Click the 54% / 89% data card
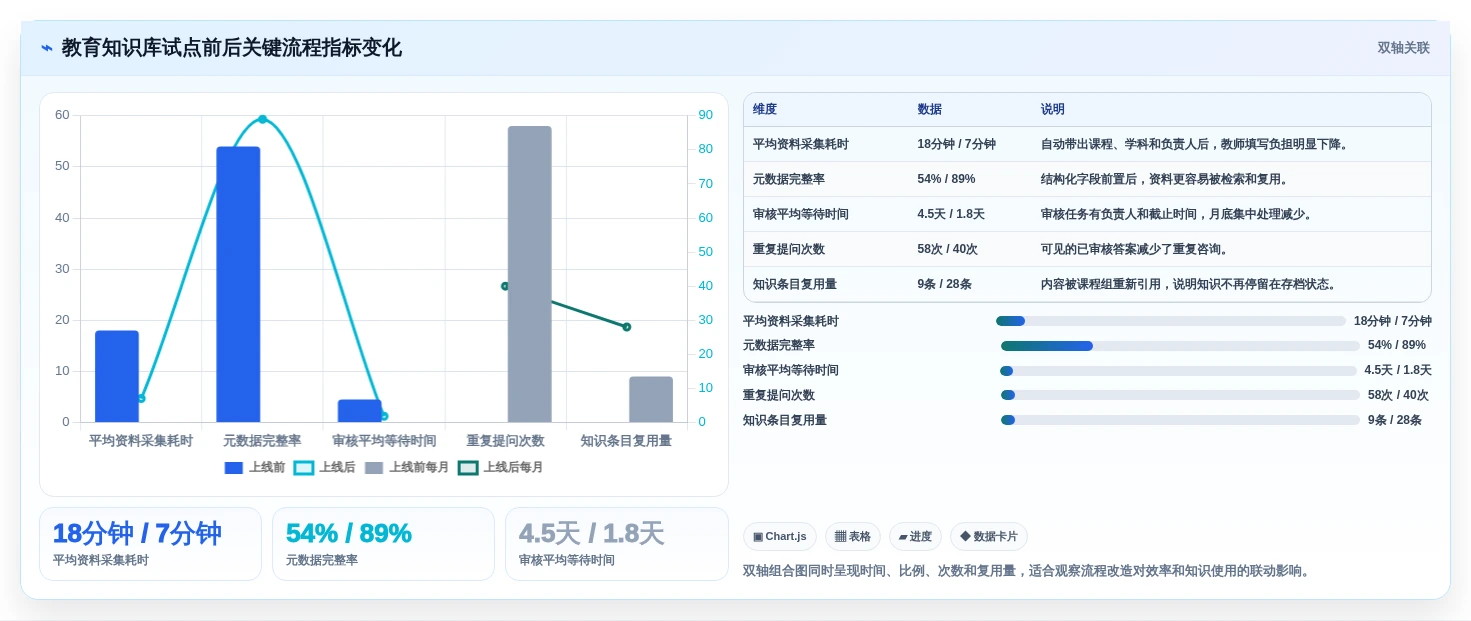1471x621 pixels. (383, 544)
